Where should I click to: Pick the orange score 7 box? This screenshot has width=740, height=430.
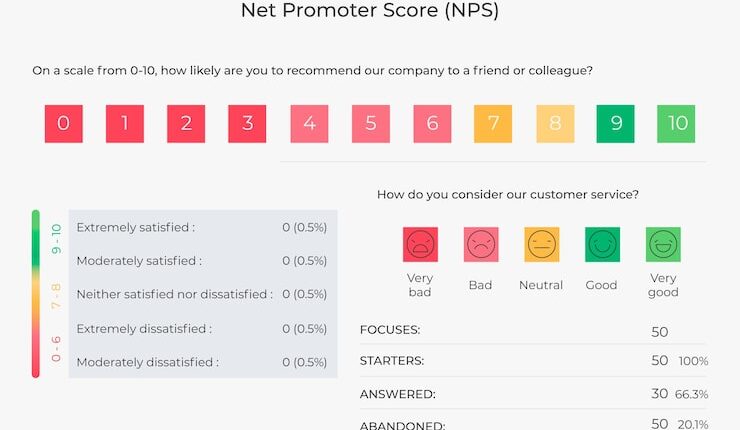493,124
